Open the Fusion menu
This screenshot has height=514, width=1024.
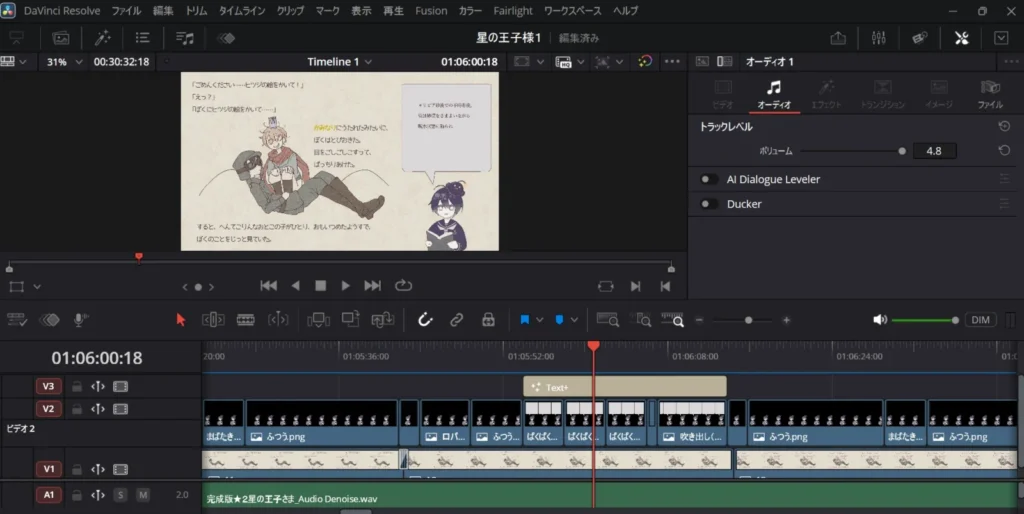pyautogui.click(x=431, y=10)
